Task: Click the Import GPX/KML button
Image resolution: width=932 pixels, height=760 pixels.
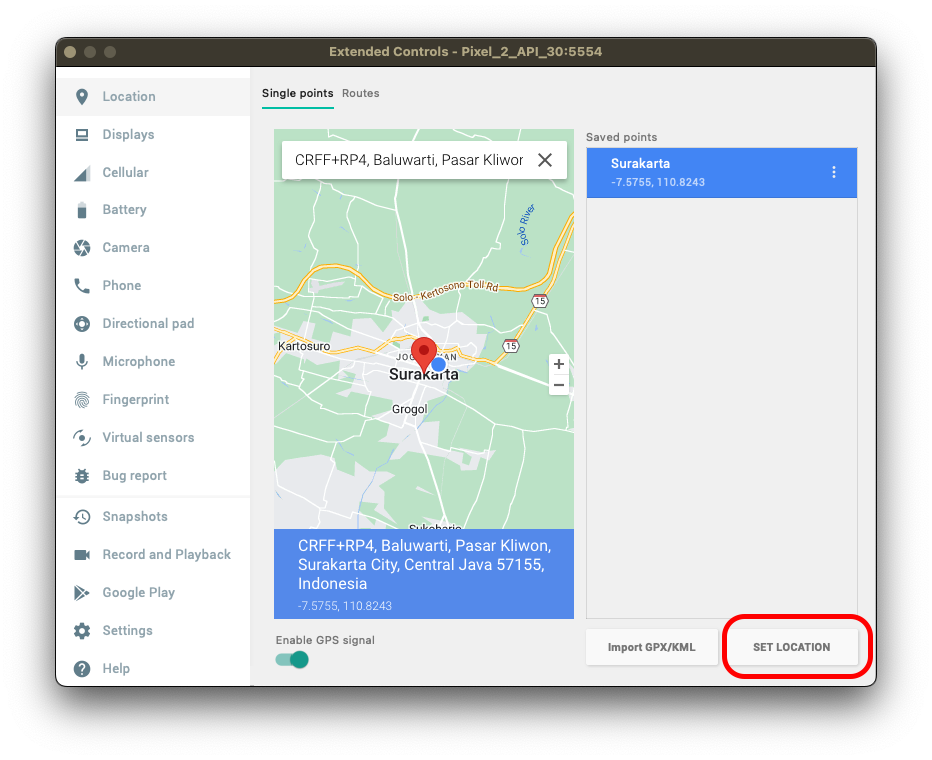Action: click(651, 647)
